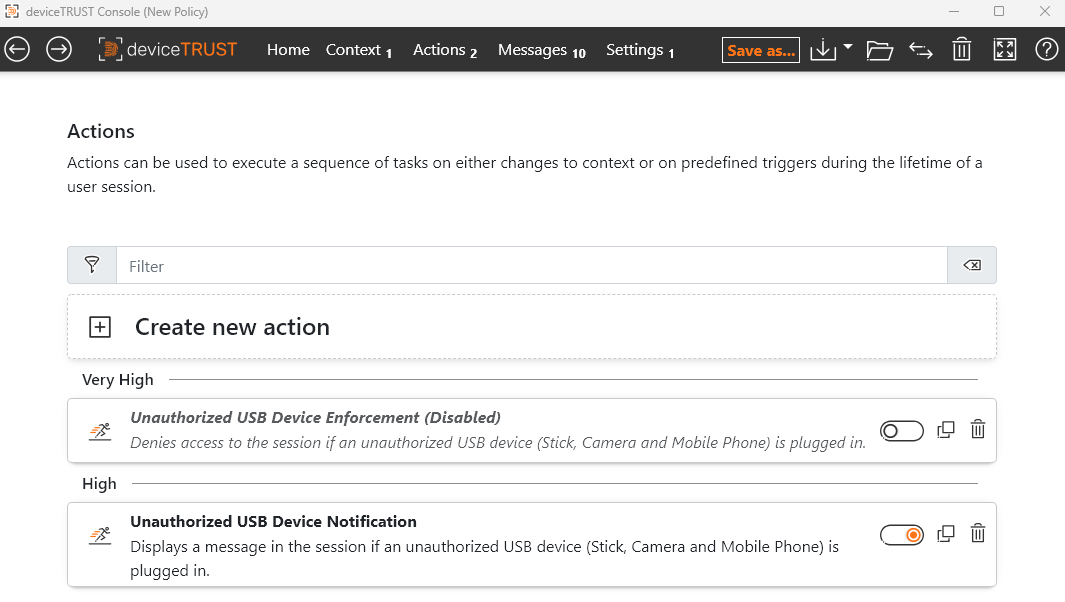The height and width of the screenshot is (602, 1065).
Task: Open help using the question mark icon
Action: pos(1046,49)
